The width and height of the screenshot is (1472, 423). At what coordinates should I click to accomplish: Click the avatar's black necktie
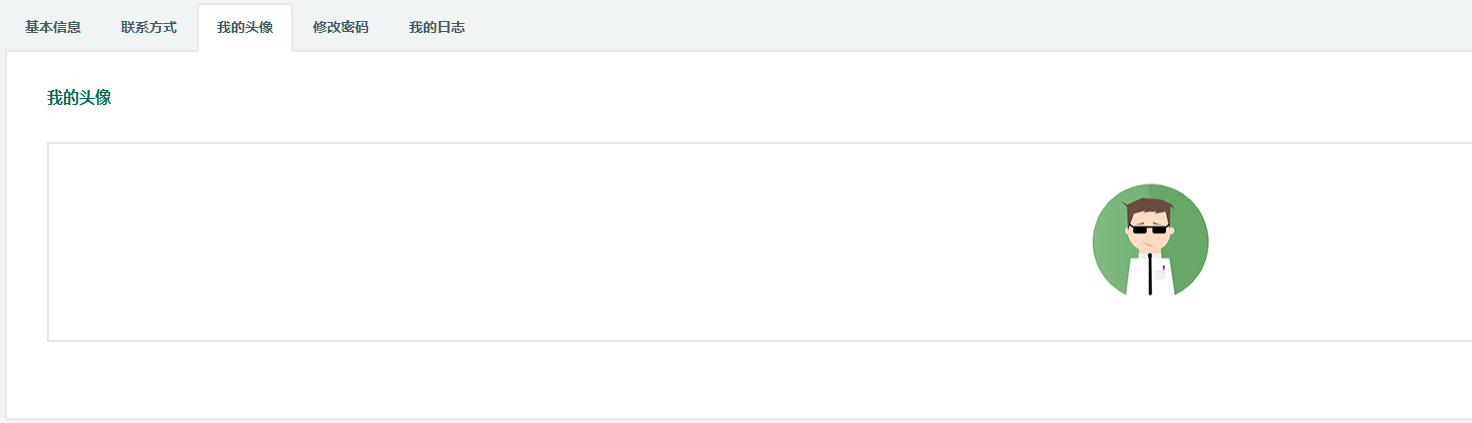[x=1151, y=275]
